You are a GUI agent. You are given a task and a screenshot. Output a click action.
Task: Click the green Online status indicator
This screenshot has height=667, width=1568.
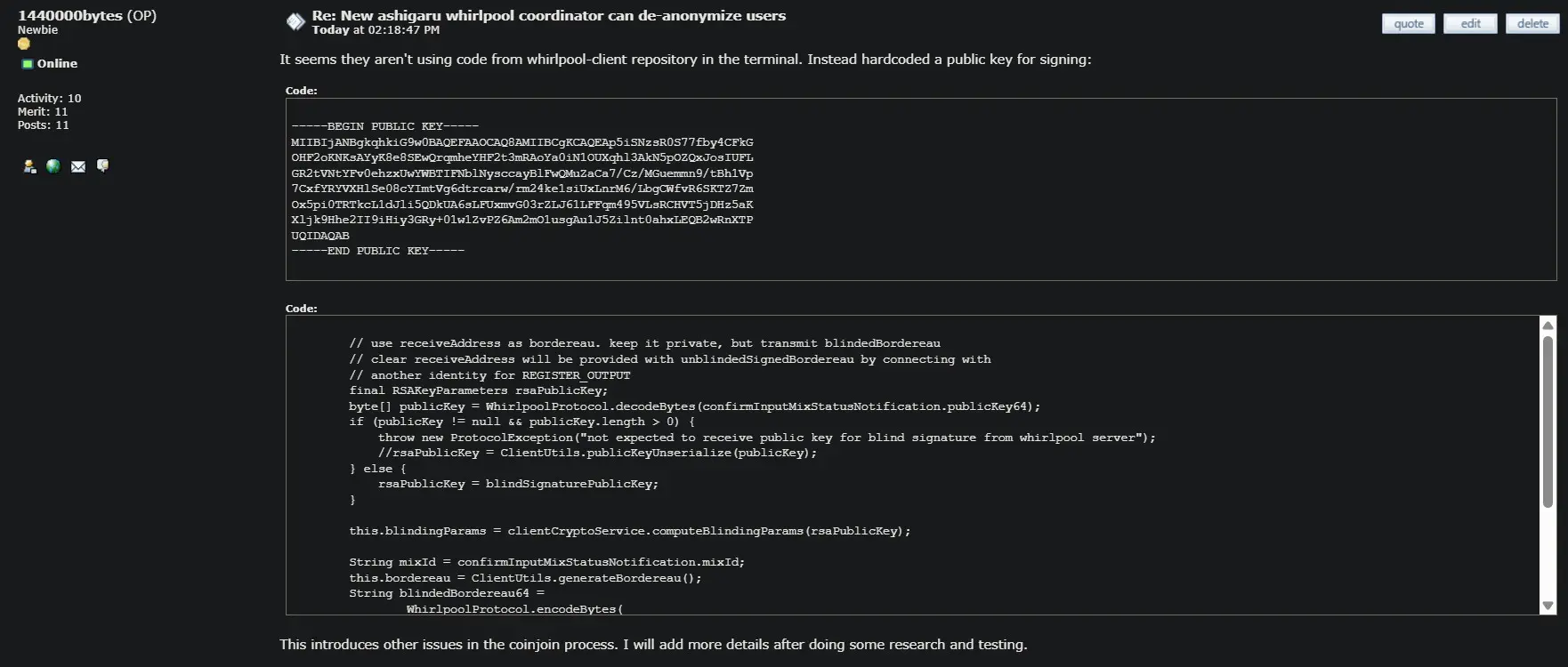[28, 64]
